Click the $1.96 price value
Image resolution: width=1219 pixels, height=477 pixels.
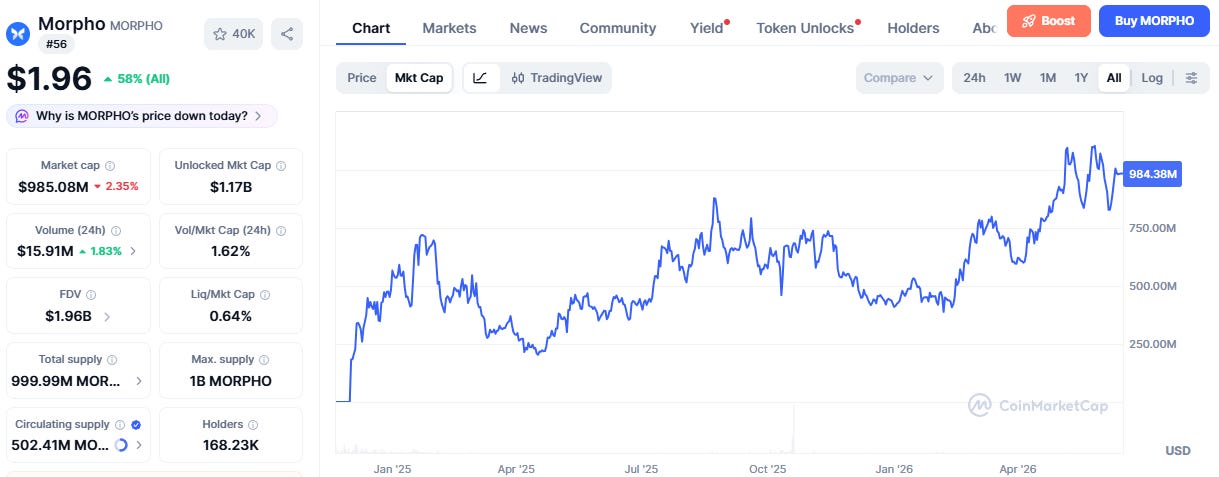coord(49,78)
